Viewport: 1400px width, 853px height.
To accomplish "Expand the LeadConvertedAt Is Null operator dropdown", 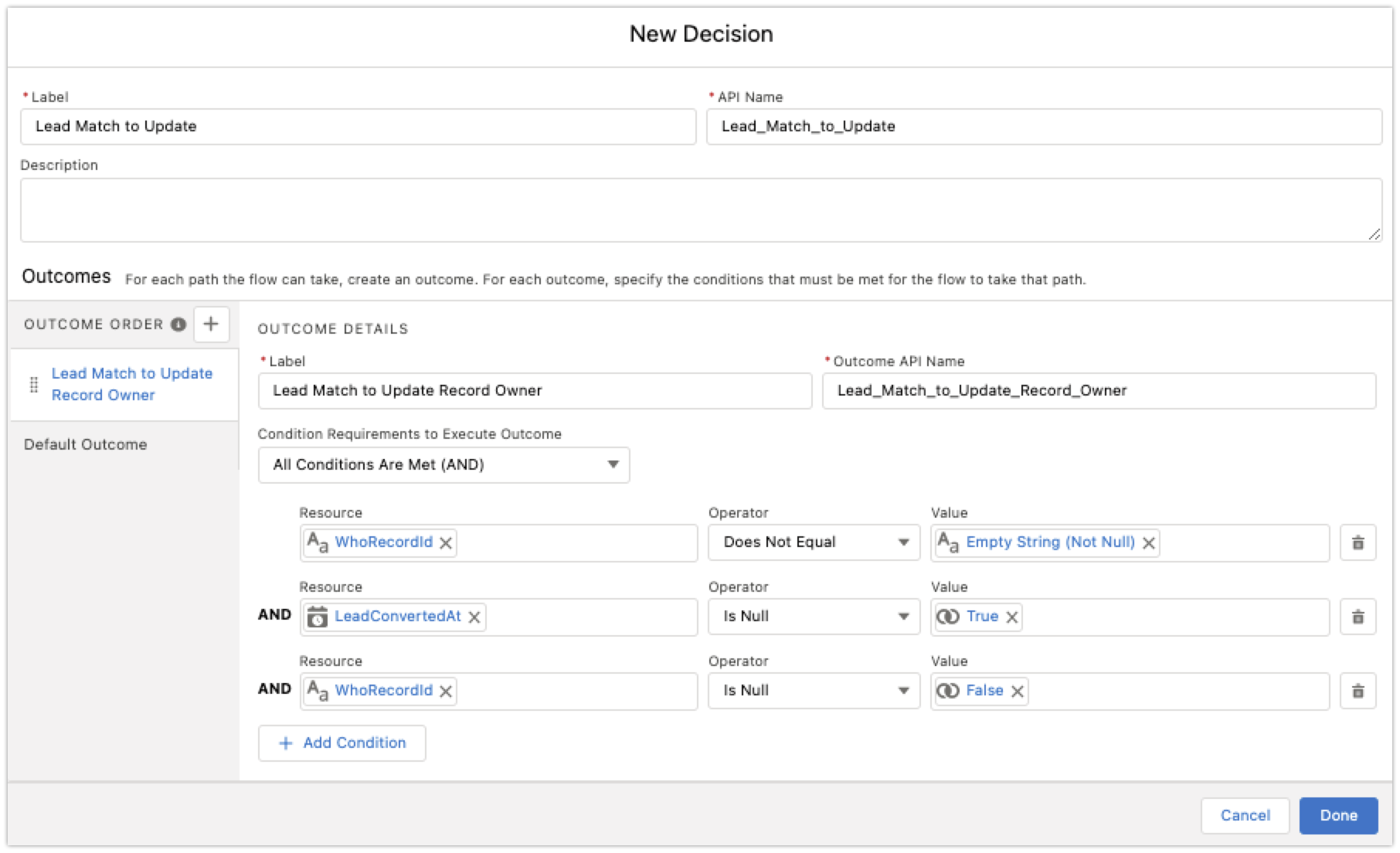I will click(x=814, y=617).
